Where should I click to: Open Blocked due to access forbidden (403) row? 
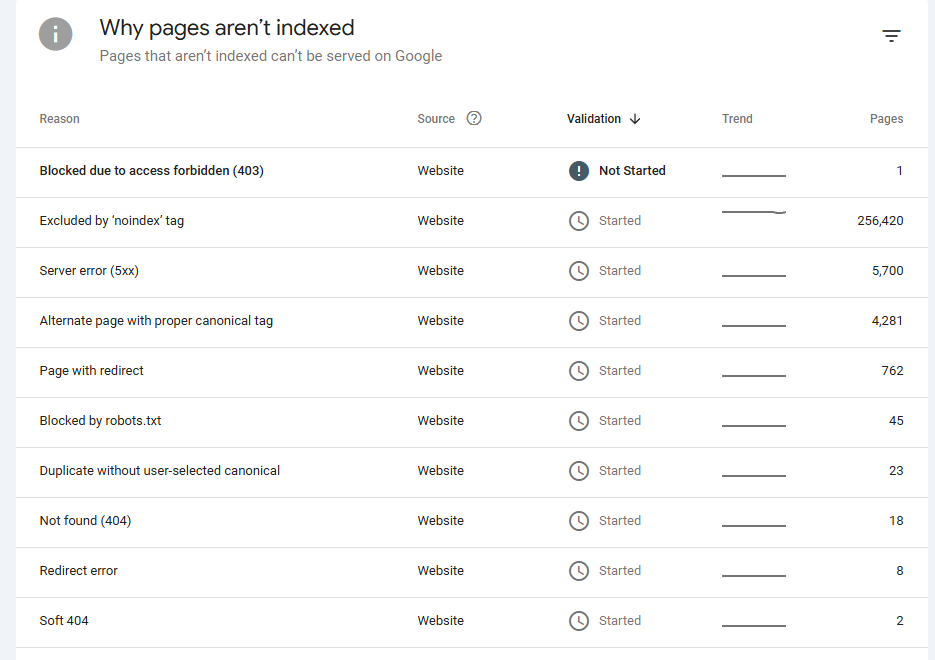[x=151, y=171]
